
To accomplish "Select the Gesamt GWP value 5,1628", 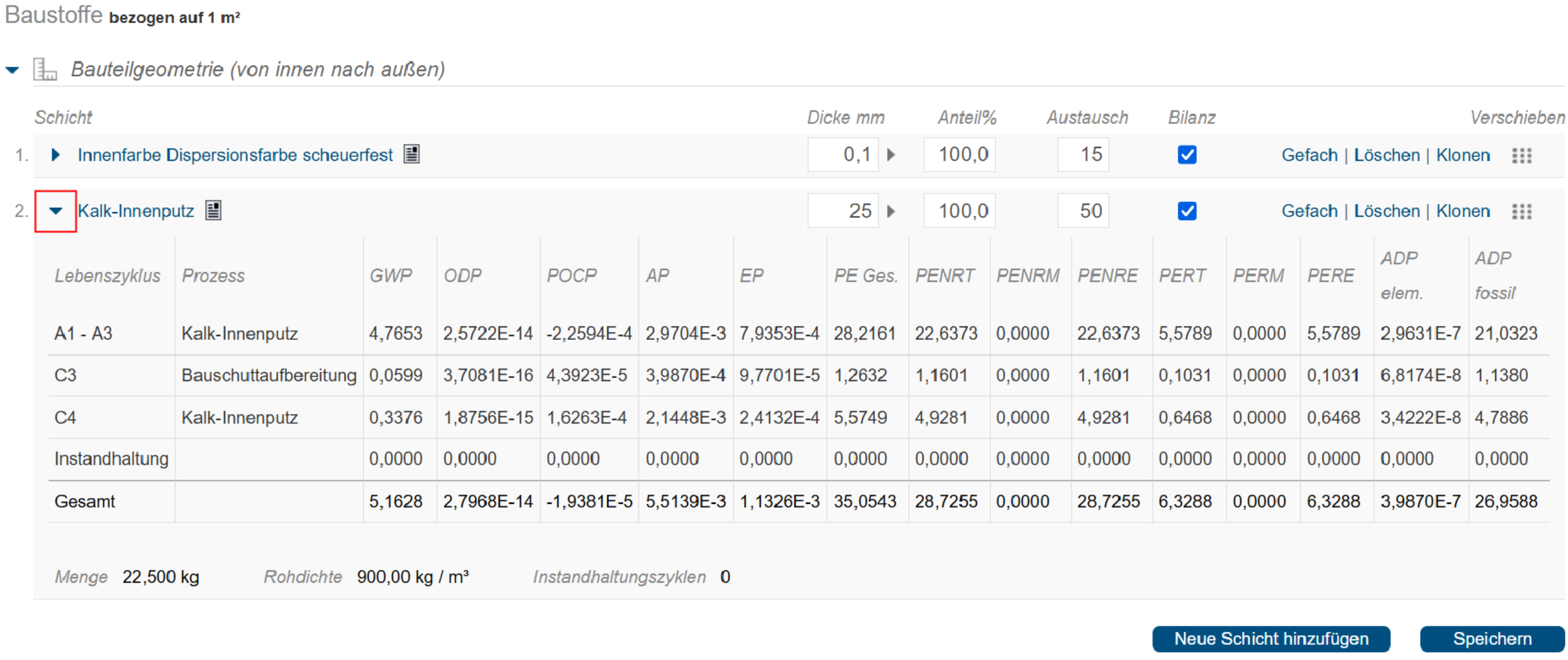I will (395, 501).
